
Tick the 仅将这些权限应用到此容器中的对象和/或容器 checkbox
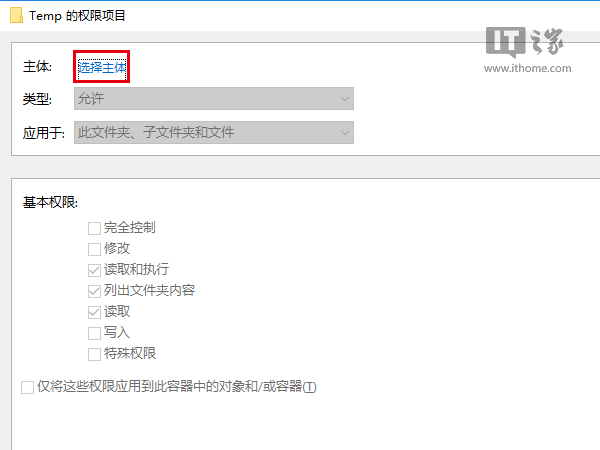[x=28, y=387]
